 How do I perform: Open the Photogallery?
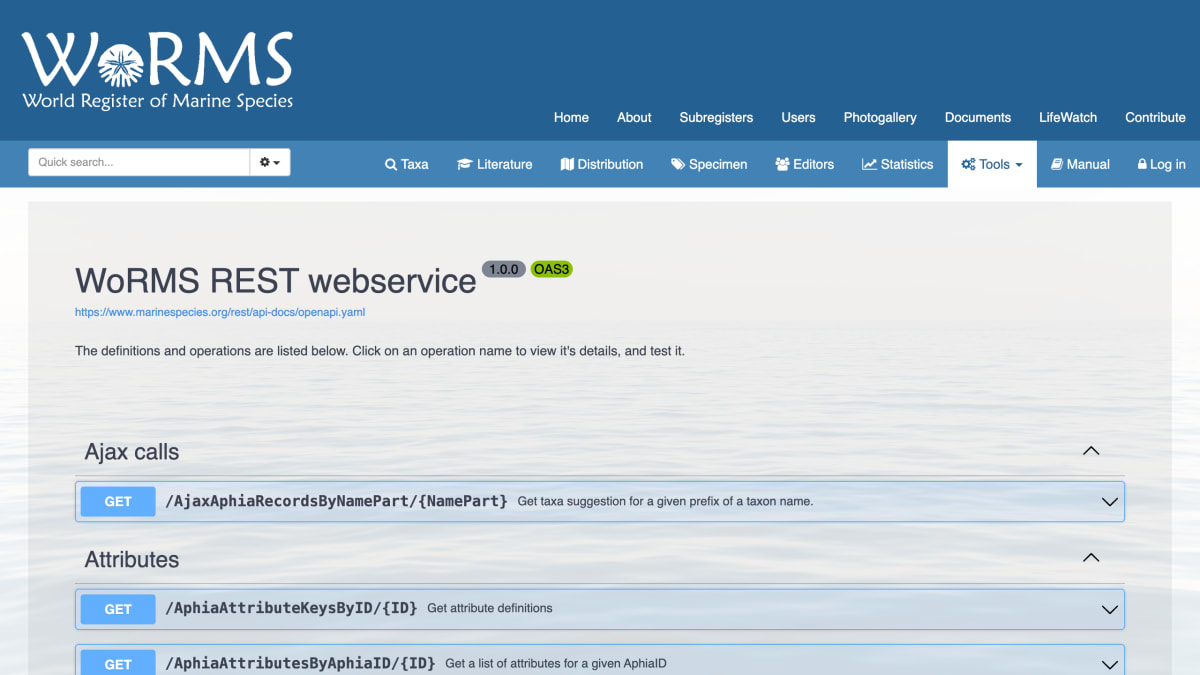click(x=880, y=117)
